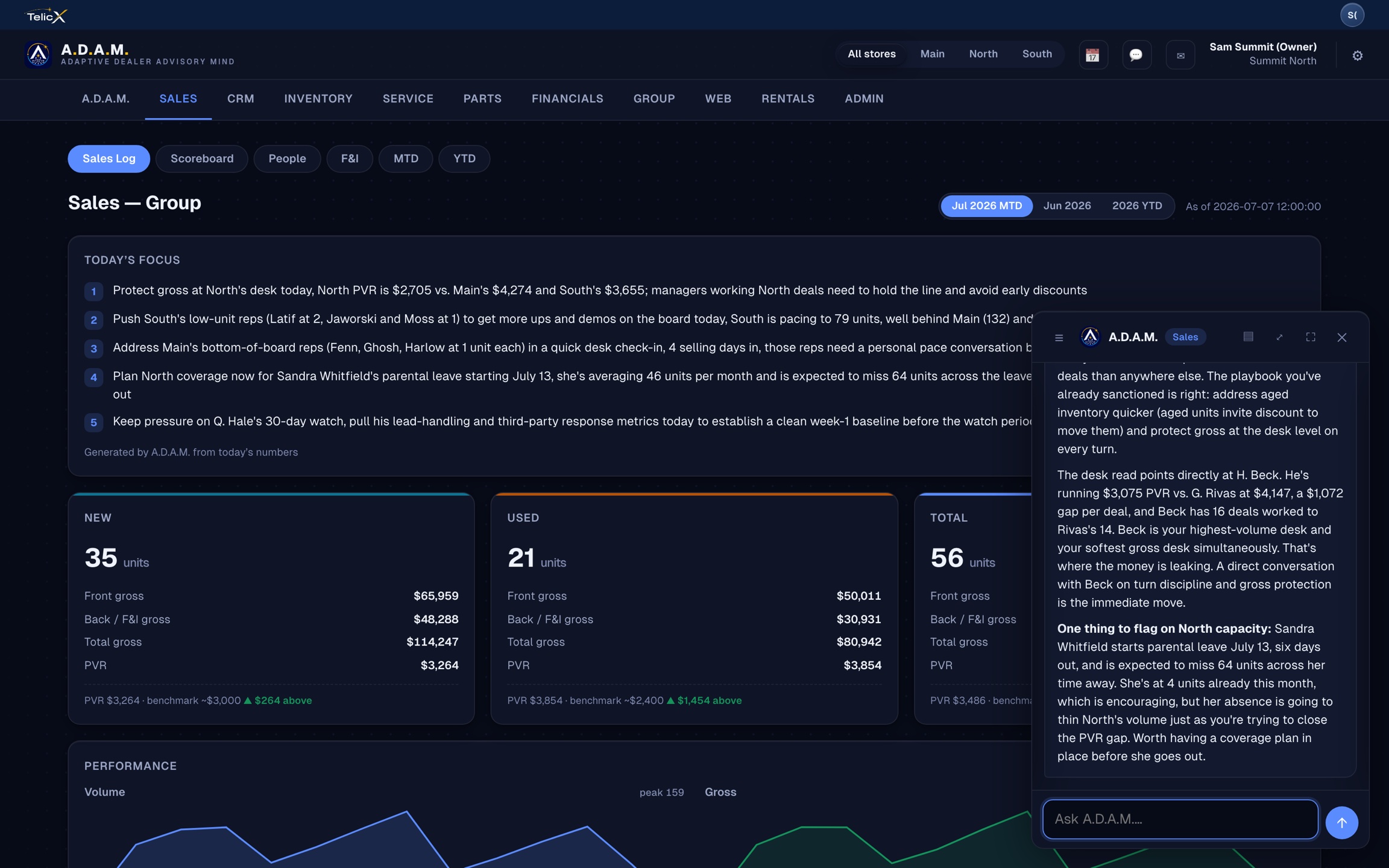
Task: Open the user avatar menu in the top corner
Action: click(x=1352, y=15)
